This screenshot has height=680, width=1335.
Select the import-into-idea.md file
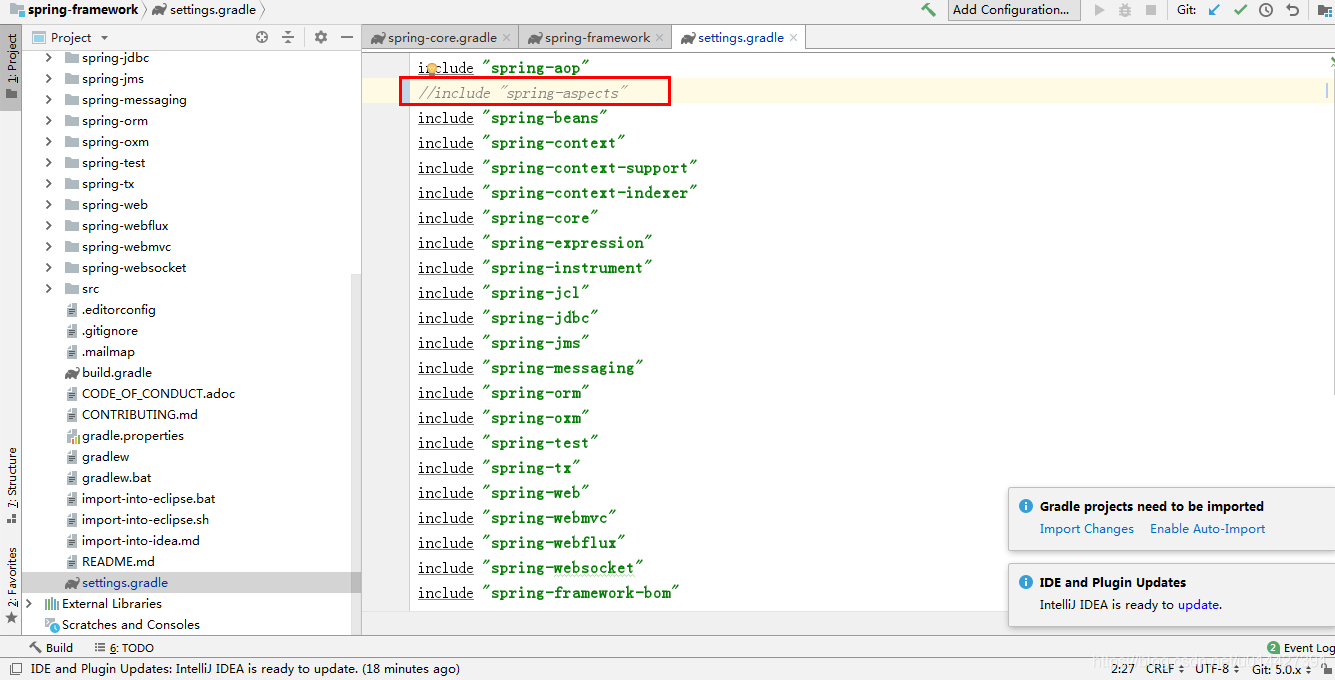point(141,540)
